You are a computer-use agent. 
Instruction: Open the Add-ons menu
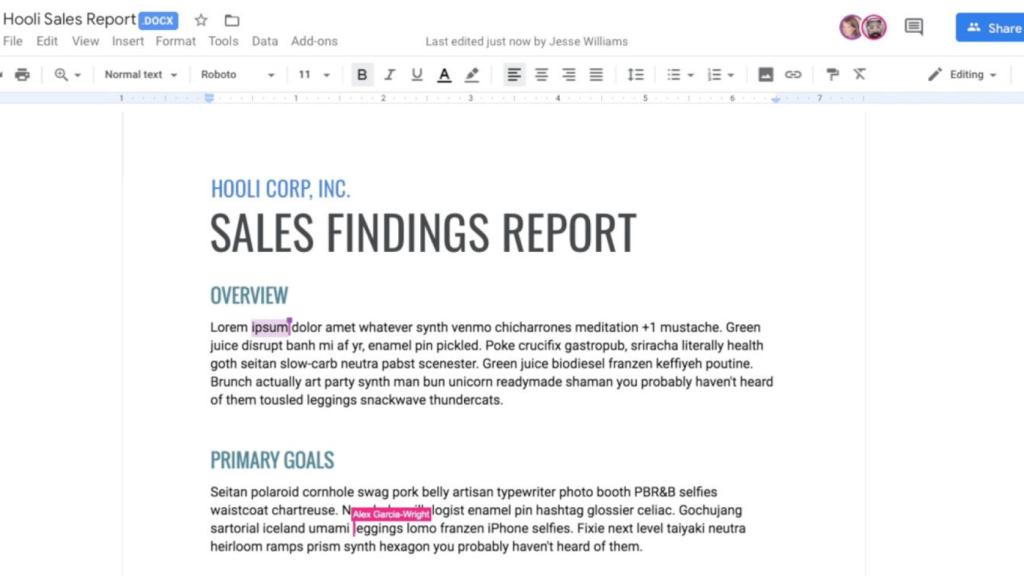click(314, 41)
